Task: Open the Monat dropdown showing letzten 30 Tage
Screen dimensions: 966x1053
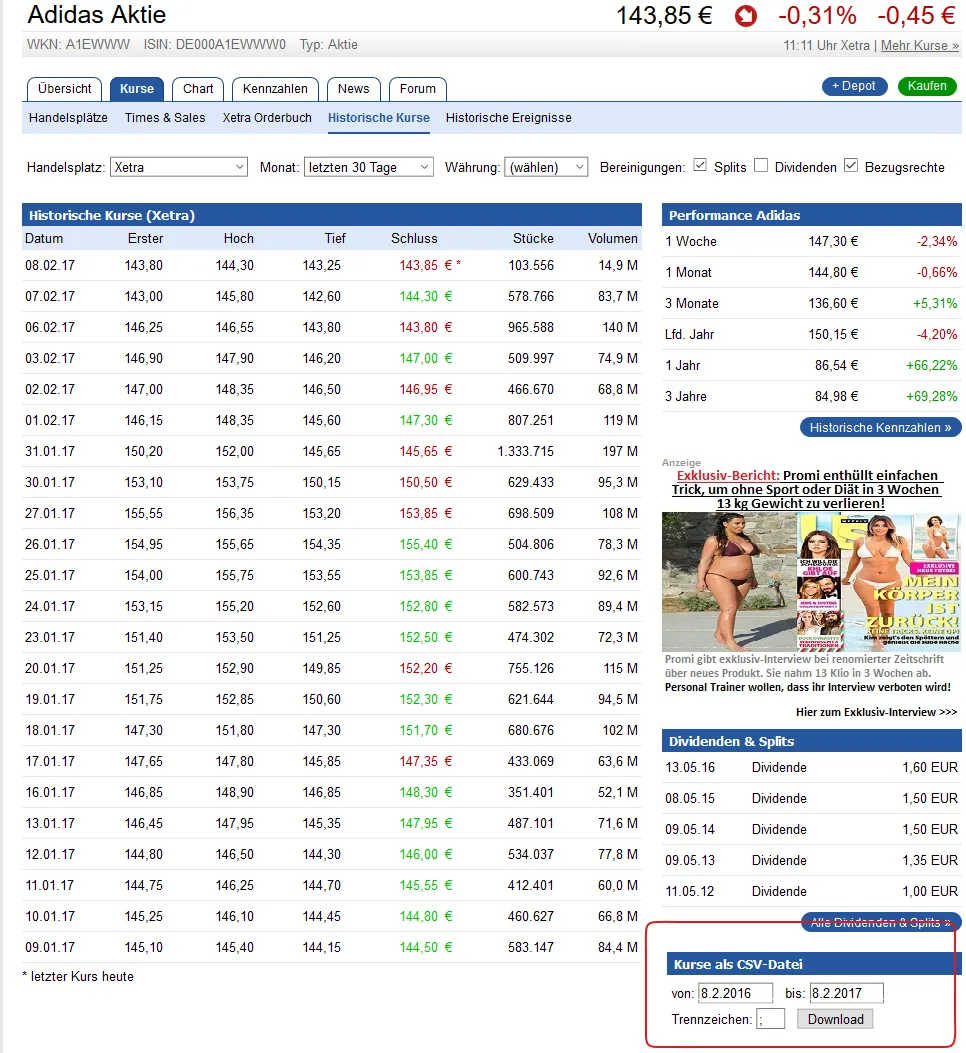Action: pyautogui.click(x=369, y=167)
